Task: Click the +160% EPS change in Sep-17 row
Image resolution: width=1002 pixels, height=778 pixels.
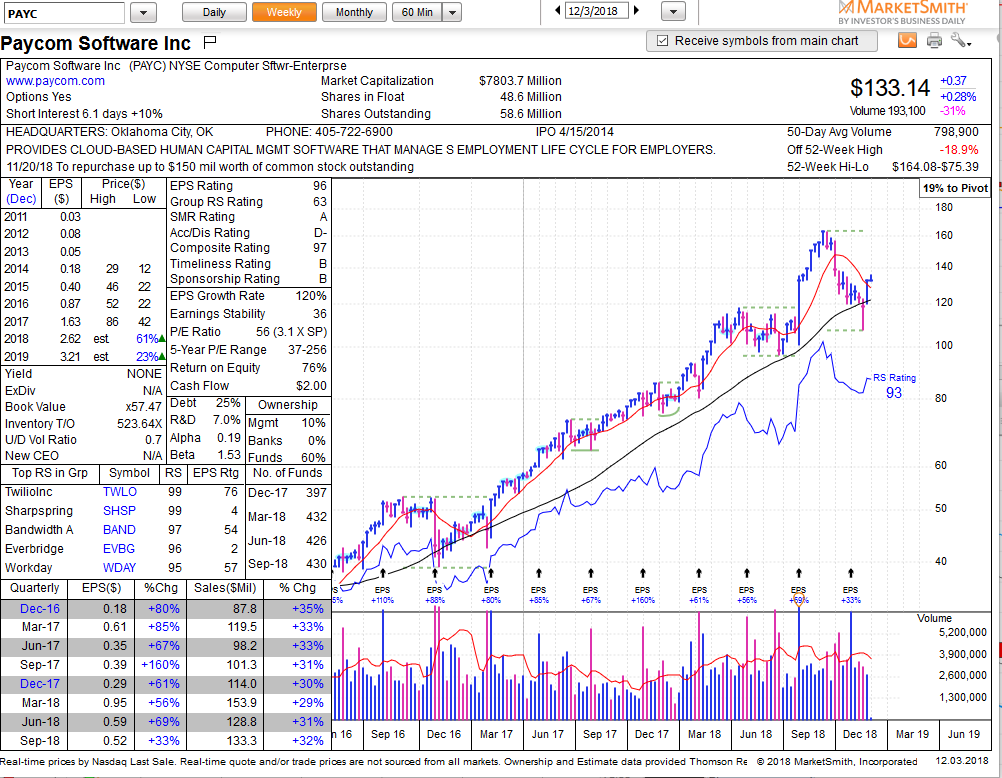Action: [160, 665]
